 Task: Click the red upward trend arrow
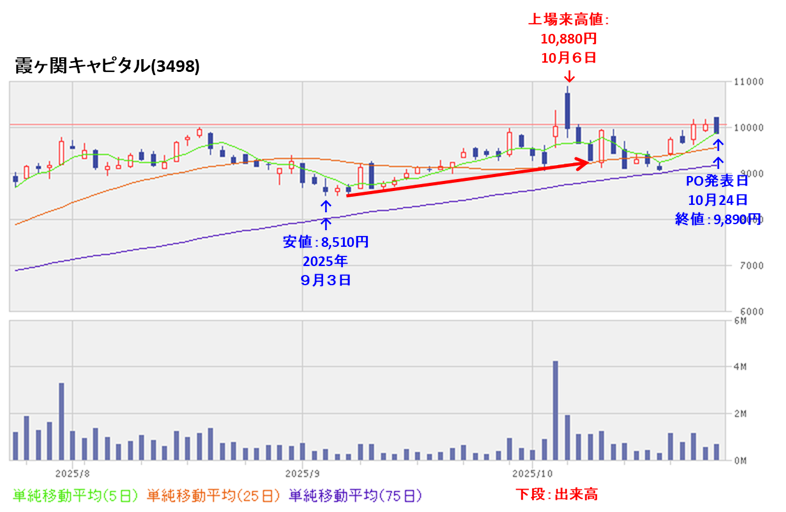point(462,180)
